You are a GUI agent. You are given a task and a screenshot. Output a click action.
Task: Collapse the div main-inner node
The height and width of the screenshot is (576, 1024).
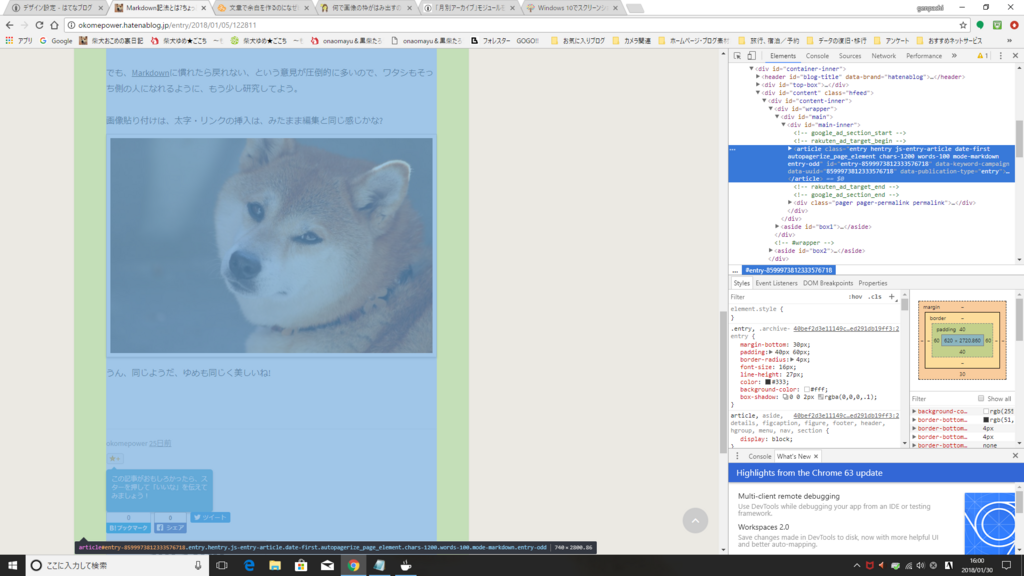(x=784, y=125)
